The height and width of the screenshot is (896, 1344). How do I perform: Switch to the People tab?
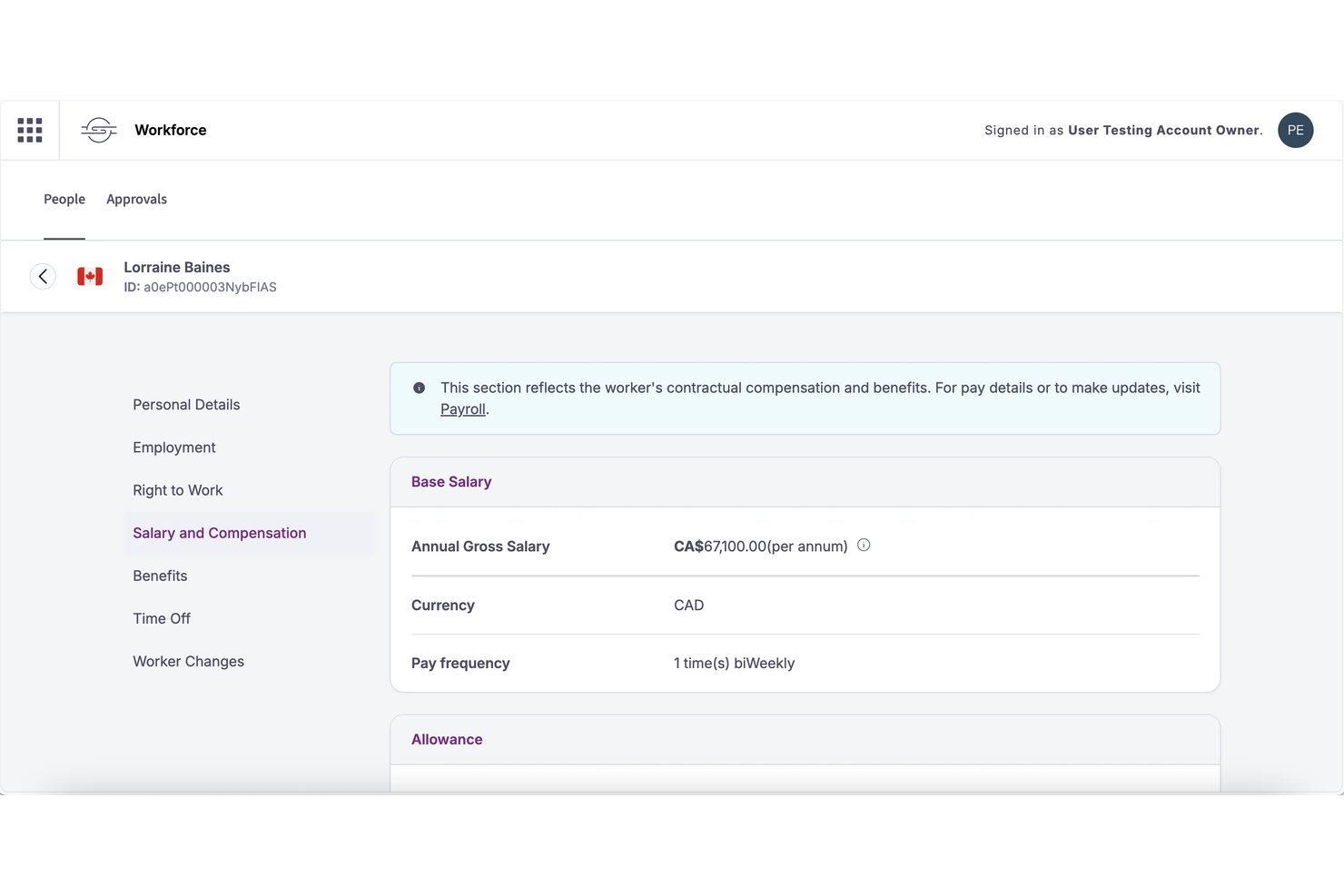[64, 199]
